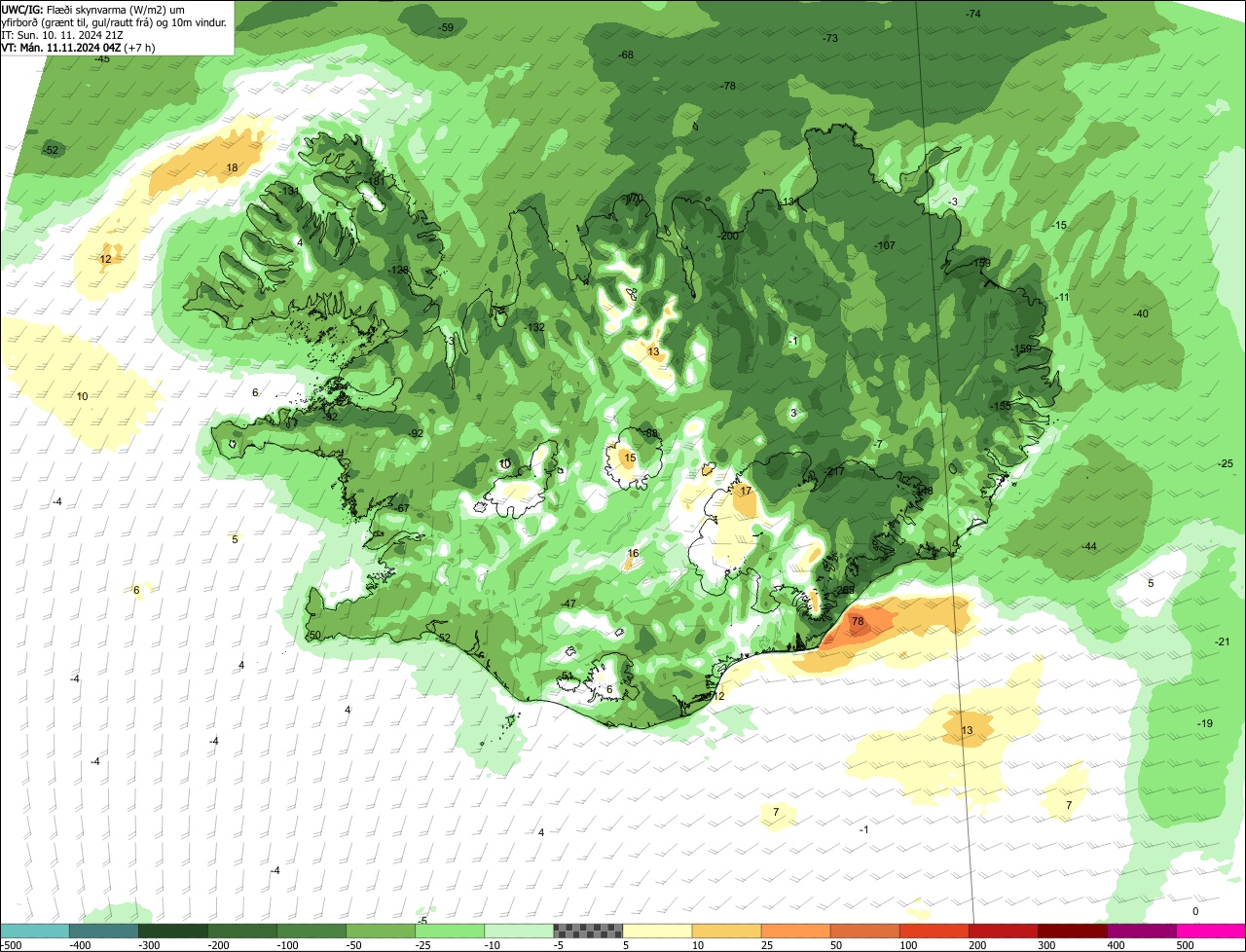Select the legend swatch between -100 and -50
The width and height of the screenshot is (1246, 952).
click(311, 931)
